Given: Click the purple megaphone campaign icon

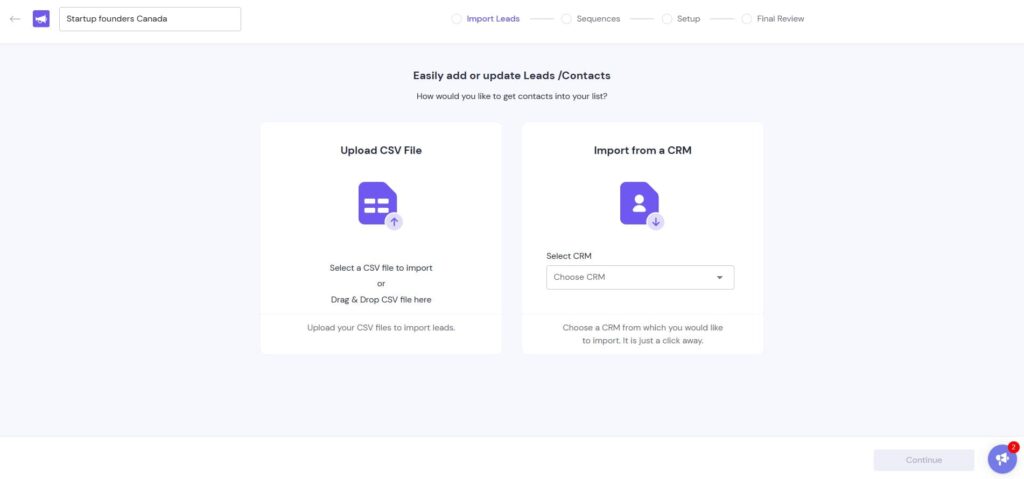Looking at the screenshot, I should pyautogui.click(x=41, y=19).
